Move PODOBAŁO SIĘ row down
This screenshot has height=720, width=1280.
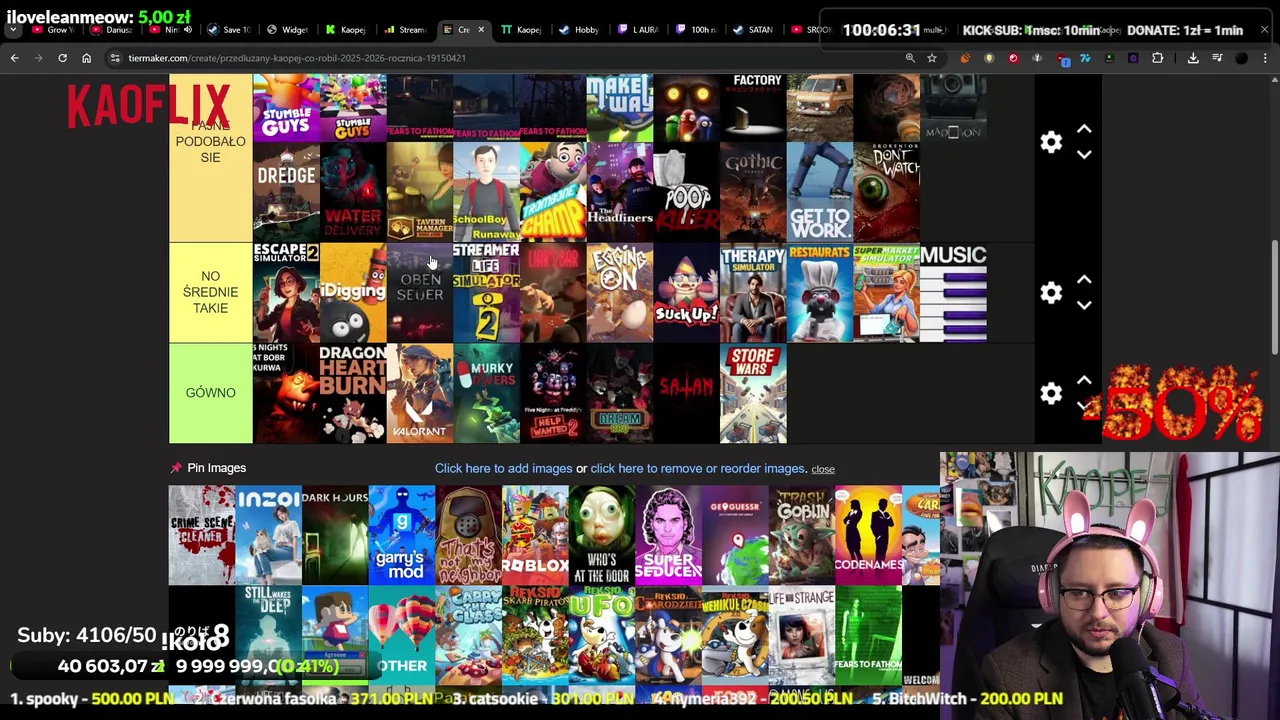click(1084, 154)
